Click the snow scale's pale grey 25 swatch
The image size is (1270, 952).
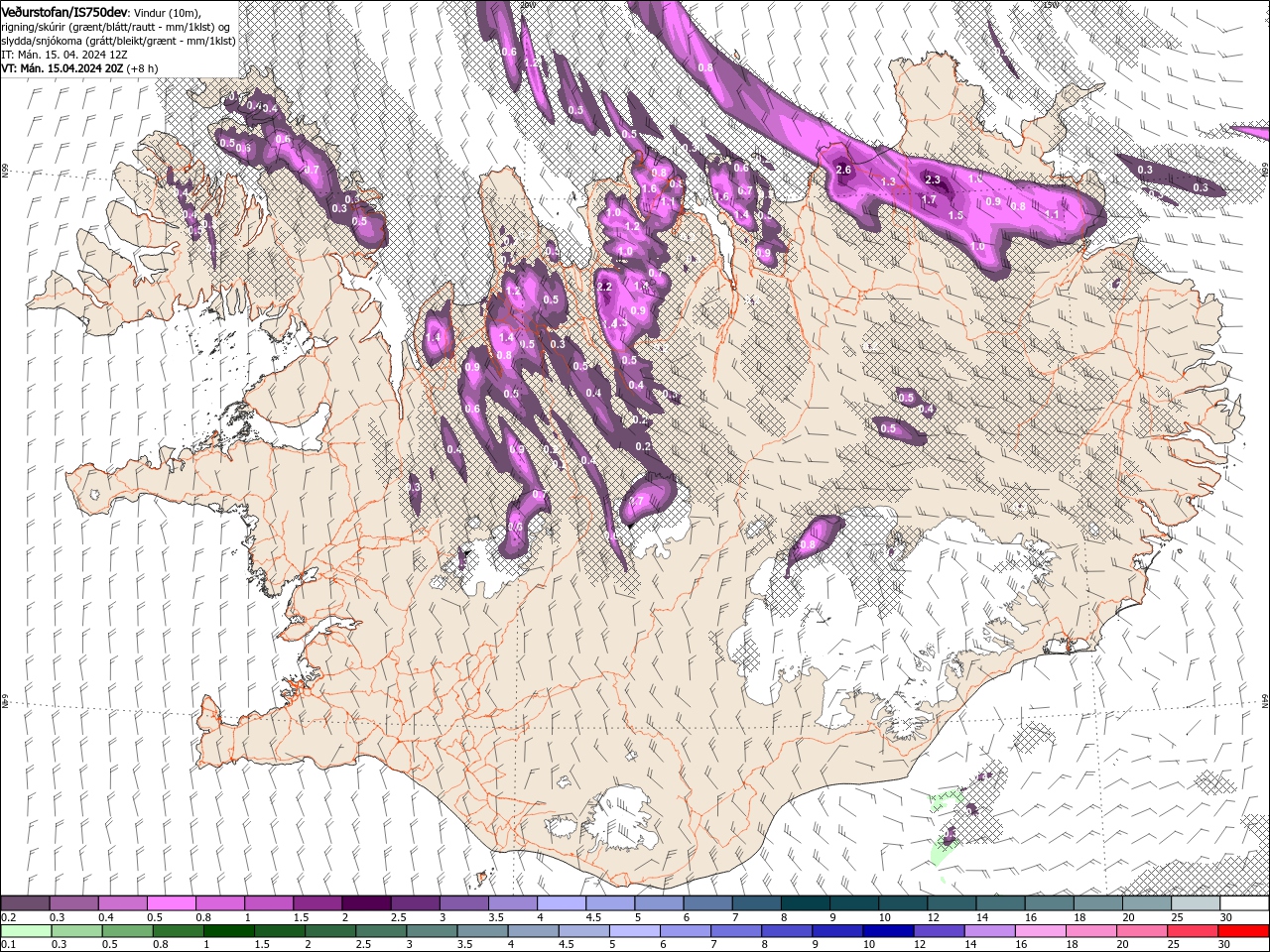[x=1196, y=903]
